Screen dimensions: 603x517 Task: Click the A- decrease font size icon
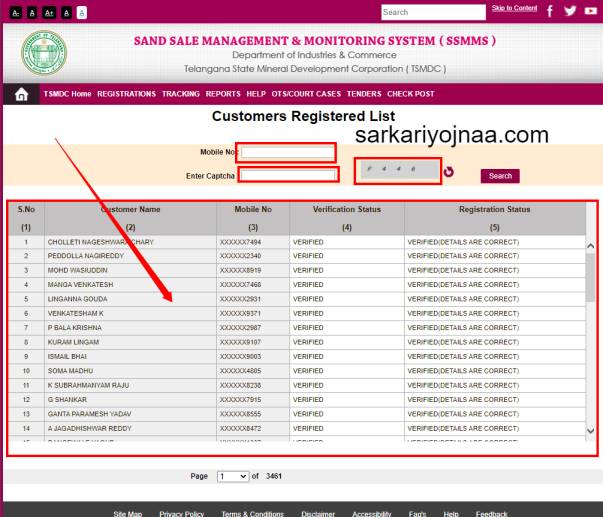(x=16, y=13)
